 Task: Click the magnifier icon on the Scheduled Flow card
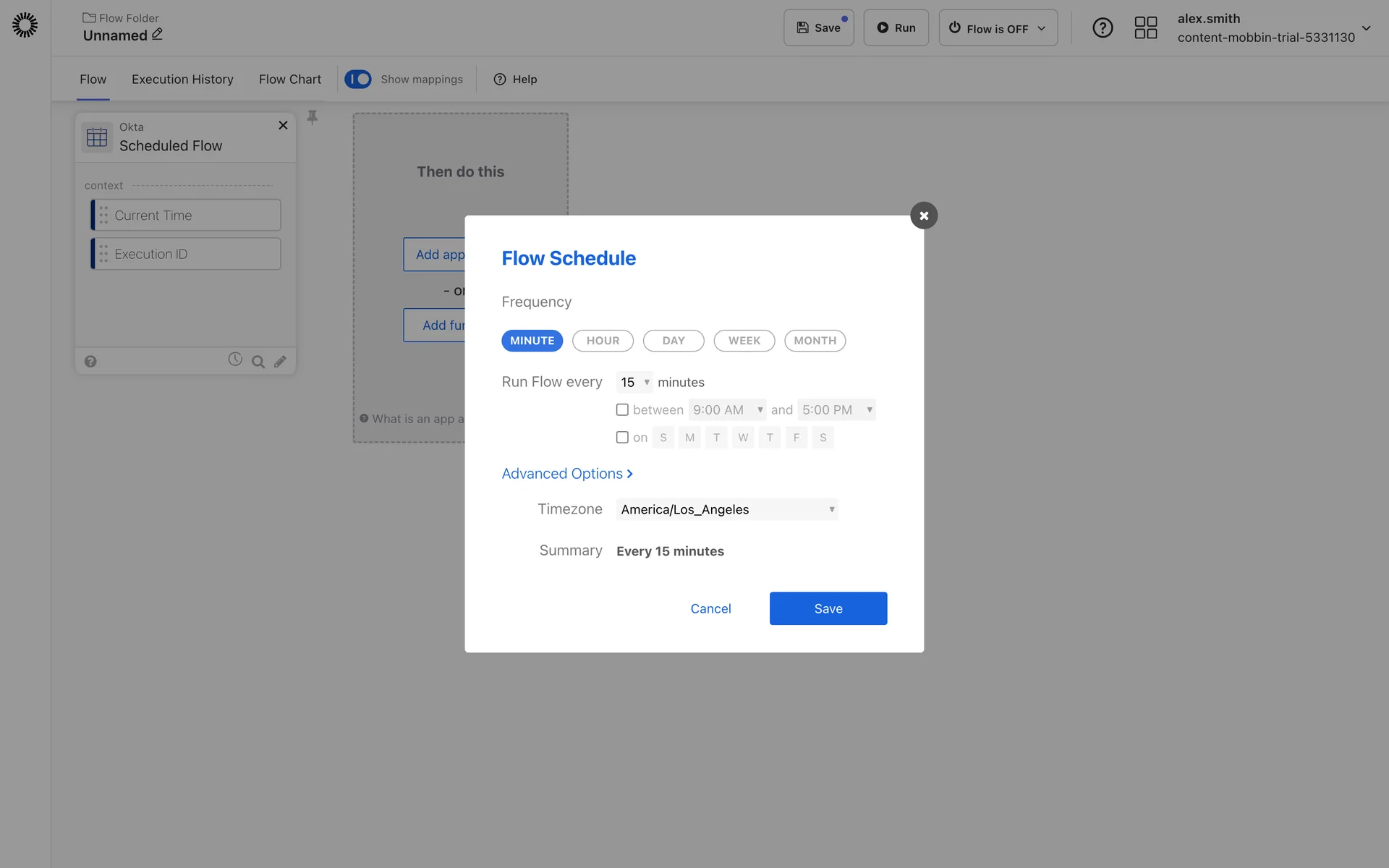pyautogui.click(x=258, y=362)
